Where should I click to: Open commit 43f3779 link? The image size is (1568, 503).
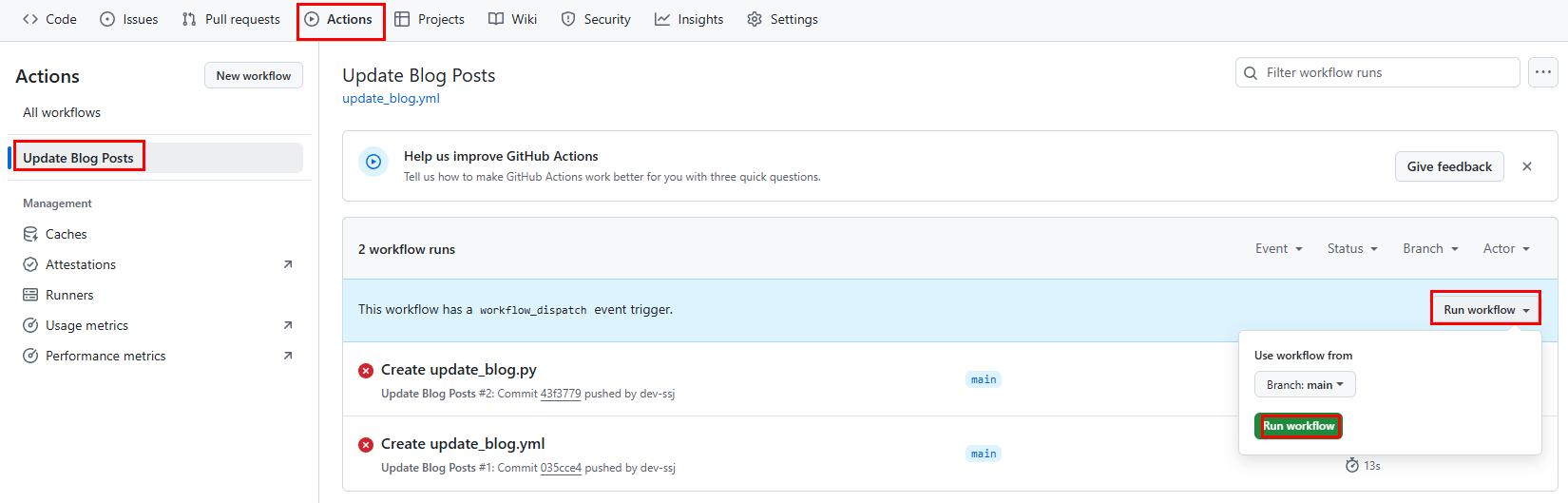(x=561, y=394)
